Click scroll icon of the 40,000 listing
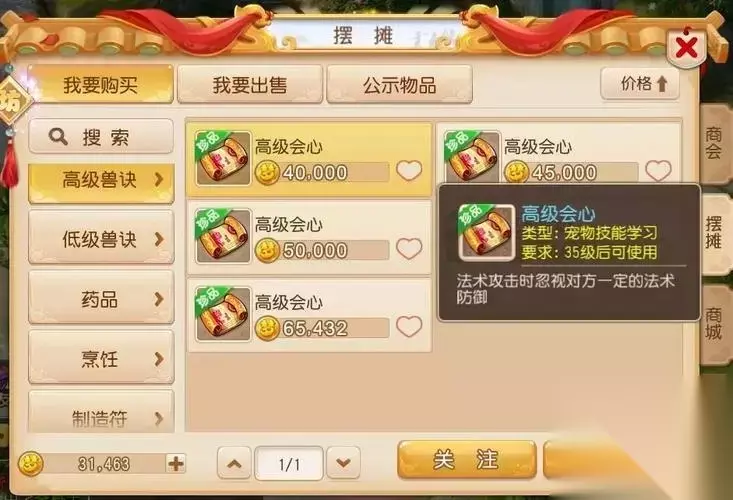This screenshot has width=733, height=500. point(223,158)
